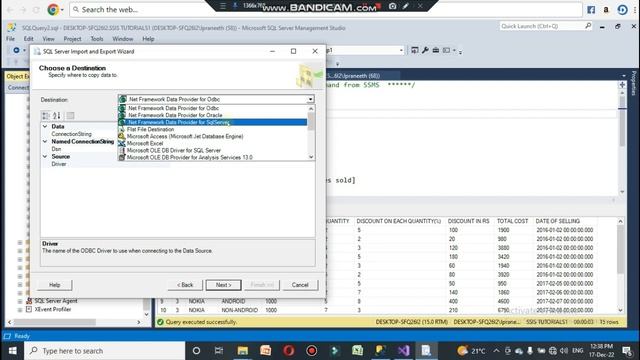Choose Microsoft Access (Microsoft Jet Database Engine)

click(212, 136)
